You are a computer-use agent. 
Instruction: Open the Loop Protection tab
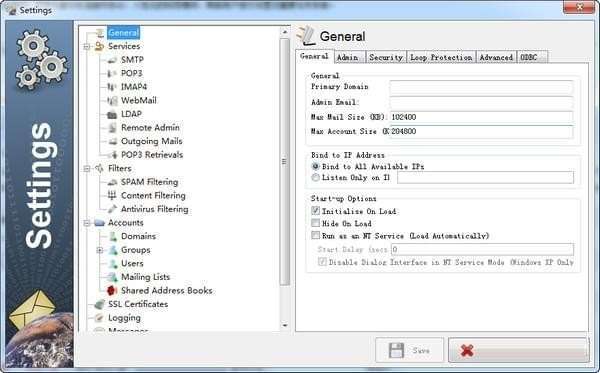pos(441,57)
